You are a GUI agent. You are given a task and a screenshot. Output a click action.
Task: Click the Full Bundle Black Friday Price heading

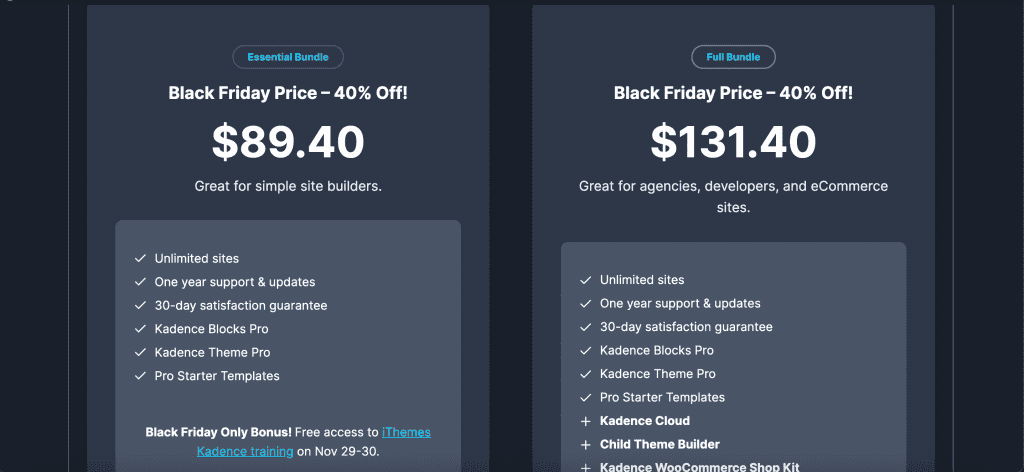click(x=733, y=93)
